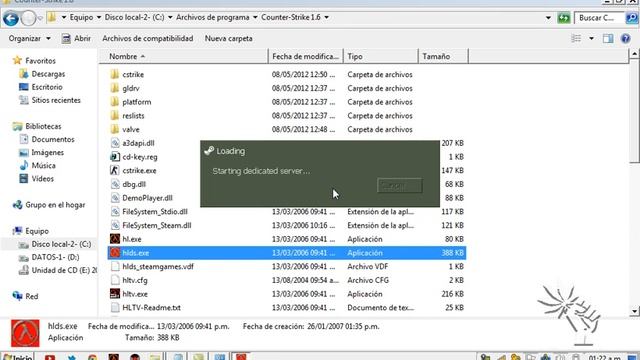Select Equipo in the navigation pane
This screenshot has height=360, width=640.
[37, 231]
